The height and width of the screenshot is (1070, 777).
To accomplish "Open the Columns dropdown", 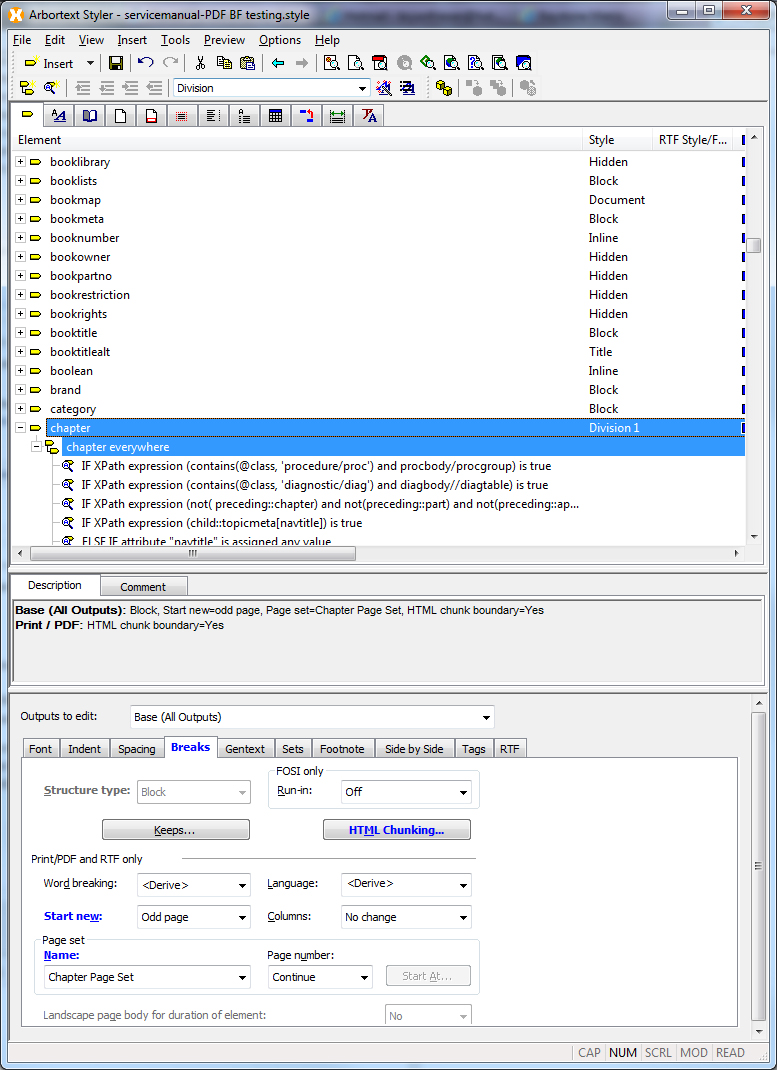I will point(406,917).
